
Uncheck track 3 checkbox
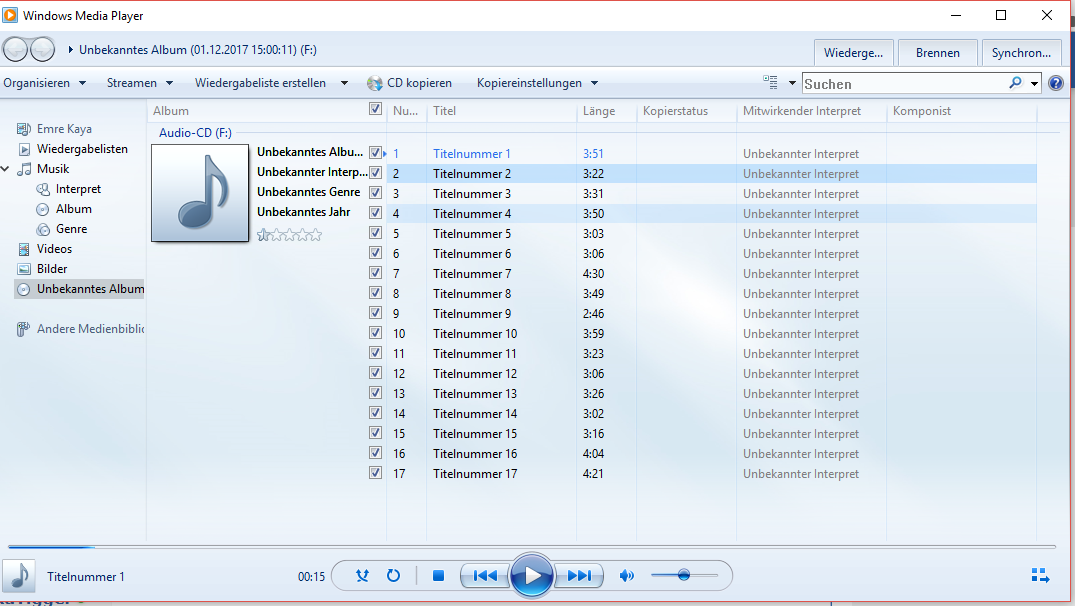tap(375, 192)
